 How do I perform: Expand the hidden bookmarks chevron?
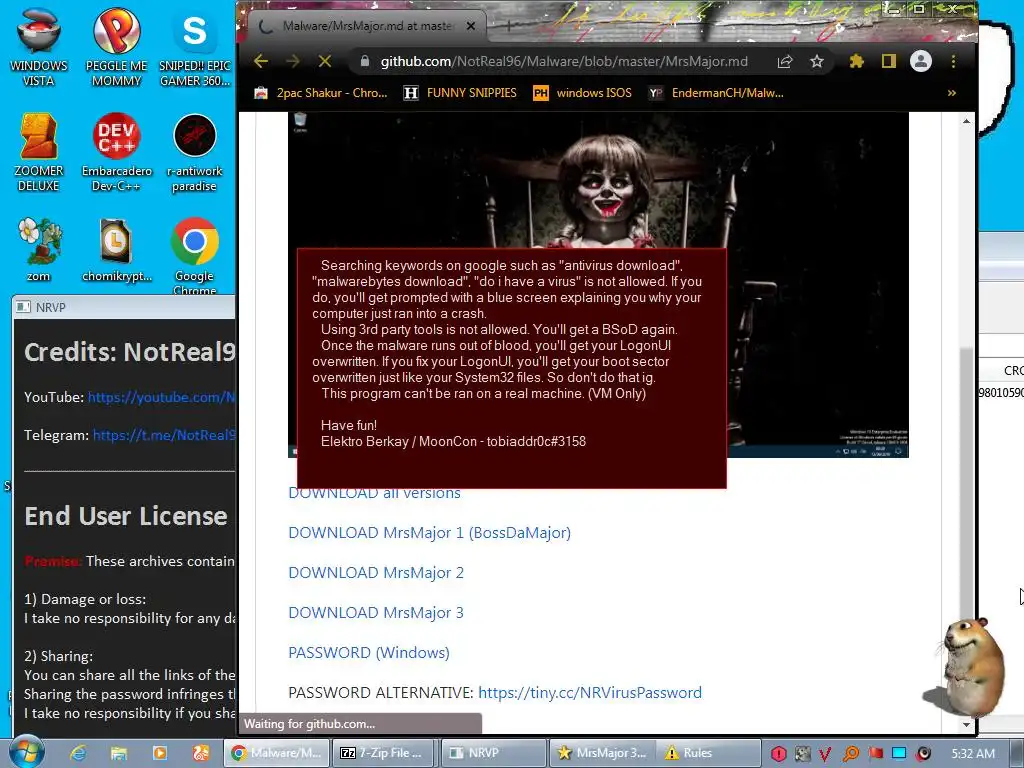[952, 93]
